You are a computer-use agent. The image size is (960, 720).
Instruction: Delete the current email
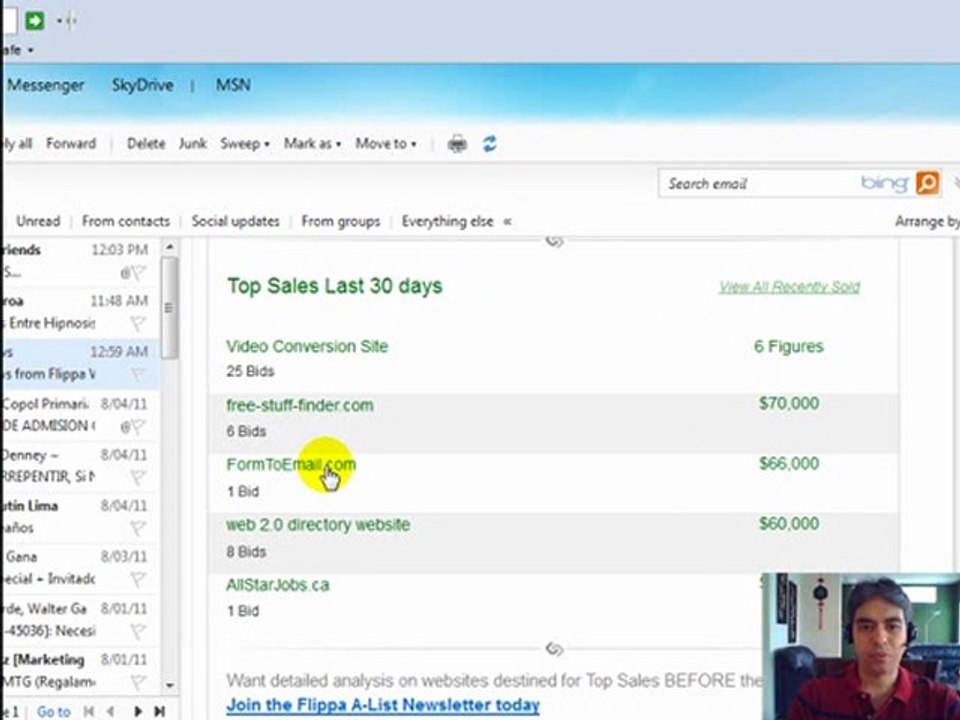[146, 144]
